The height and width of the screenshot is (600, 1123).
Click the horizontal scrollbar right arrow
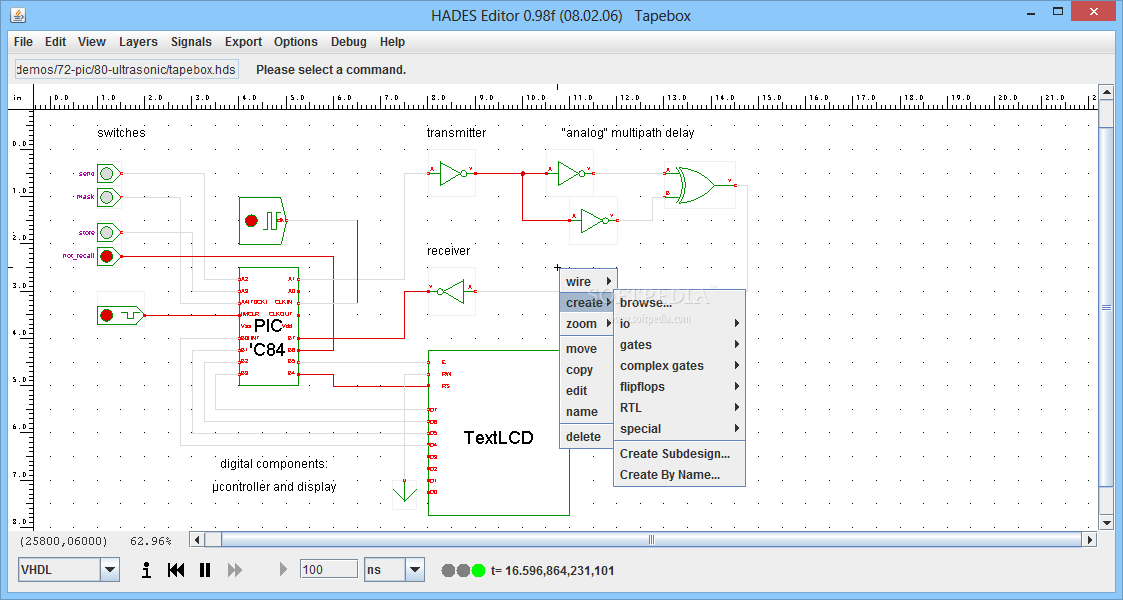coord(1090,540)
